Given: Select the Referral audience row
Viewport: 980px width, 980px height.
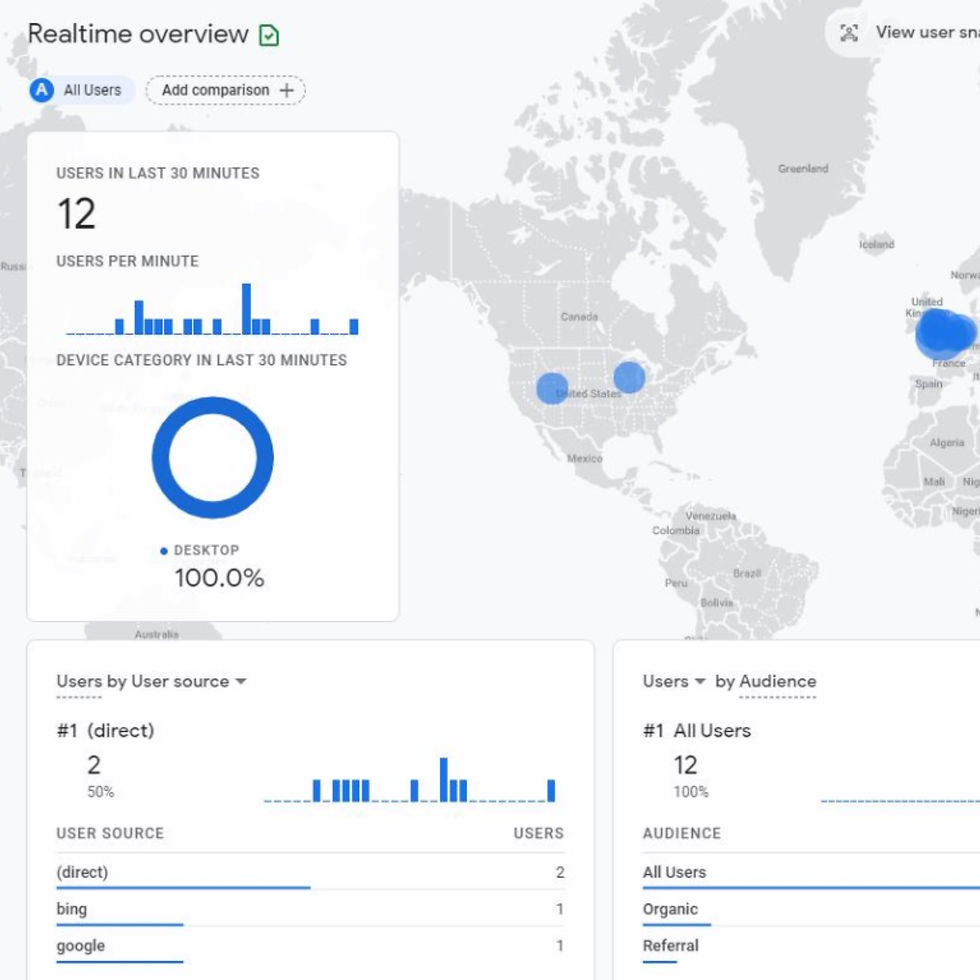Looking at the screenshot, I should point(811,946).
